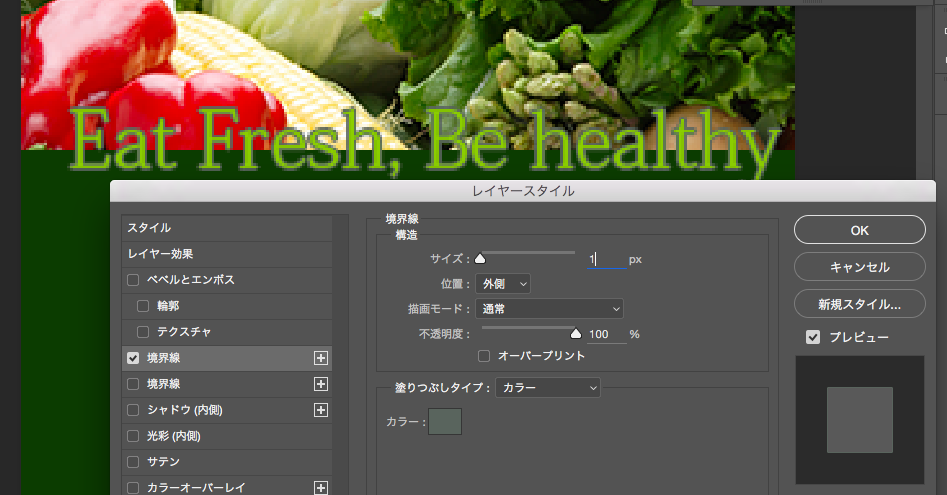Enable 光彩 (内側) checkbox
The image size is (947, 495).
(133, 436)
